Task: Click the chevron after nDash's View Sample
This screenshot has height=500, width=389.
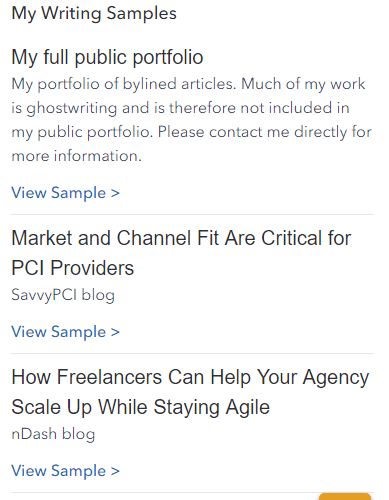Action: [x=115, y=471]
